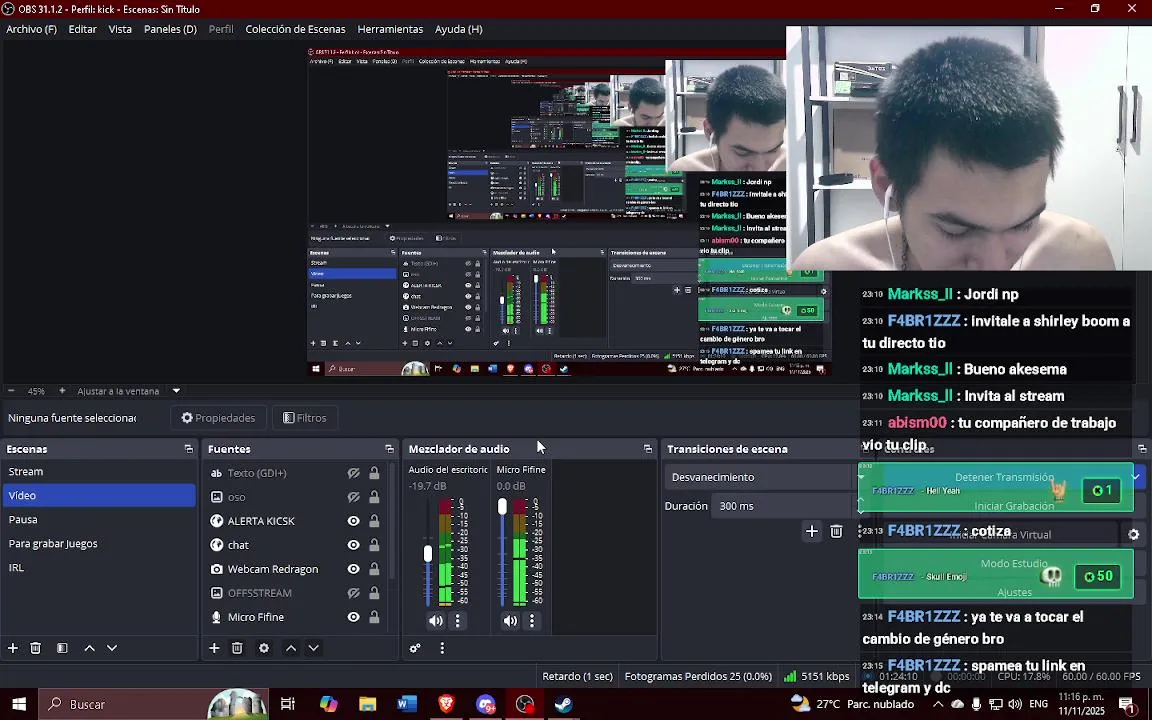Open source properties gear in Fuentes toolbar
Viewport: 1152px width, 720px height.
click(x=264, y=648)
